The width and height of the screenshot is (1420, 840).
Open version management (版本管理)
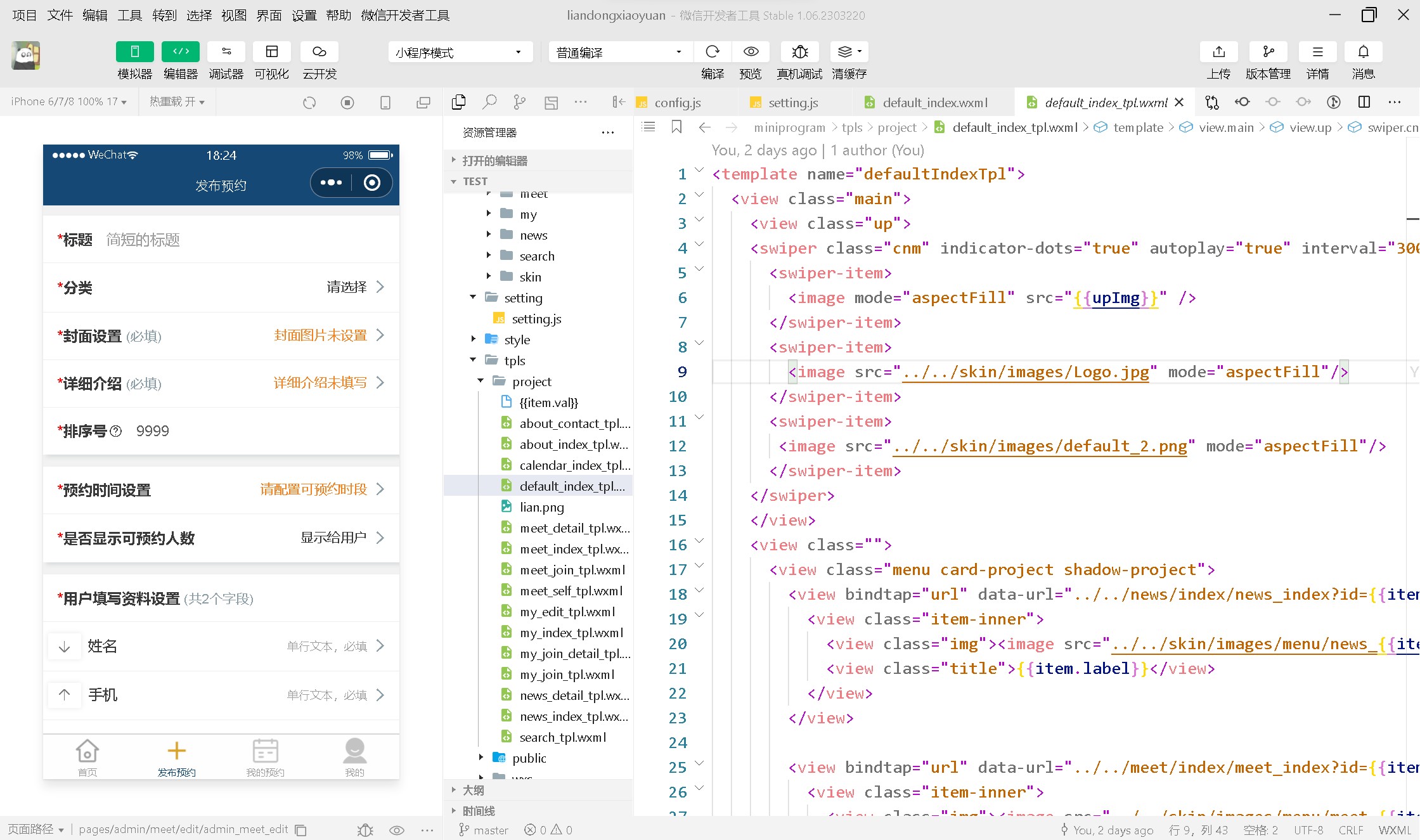[x=1268, y=52]
